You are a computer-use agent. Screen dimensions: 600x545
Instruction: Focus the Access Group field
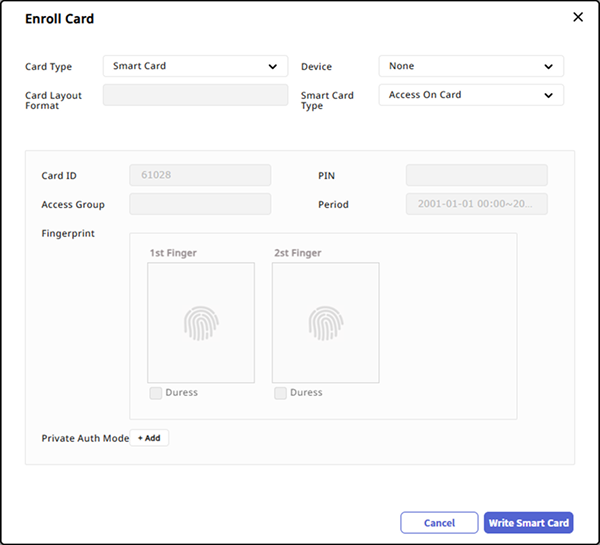tap(200, 205)
